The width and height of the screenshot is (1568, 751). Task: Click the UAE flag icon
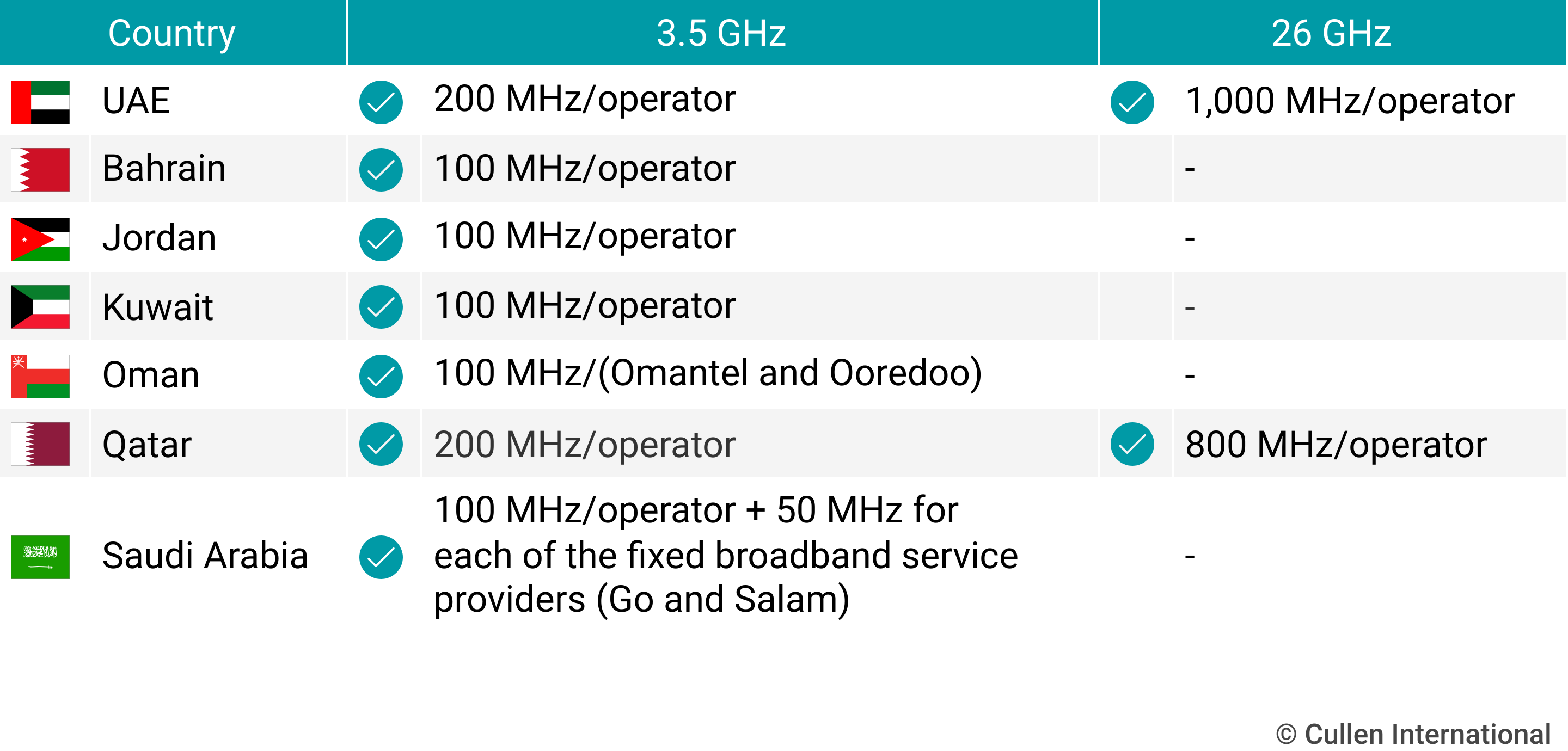pos(40,102)
